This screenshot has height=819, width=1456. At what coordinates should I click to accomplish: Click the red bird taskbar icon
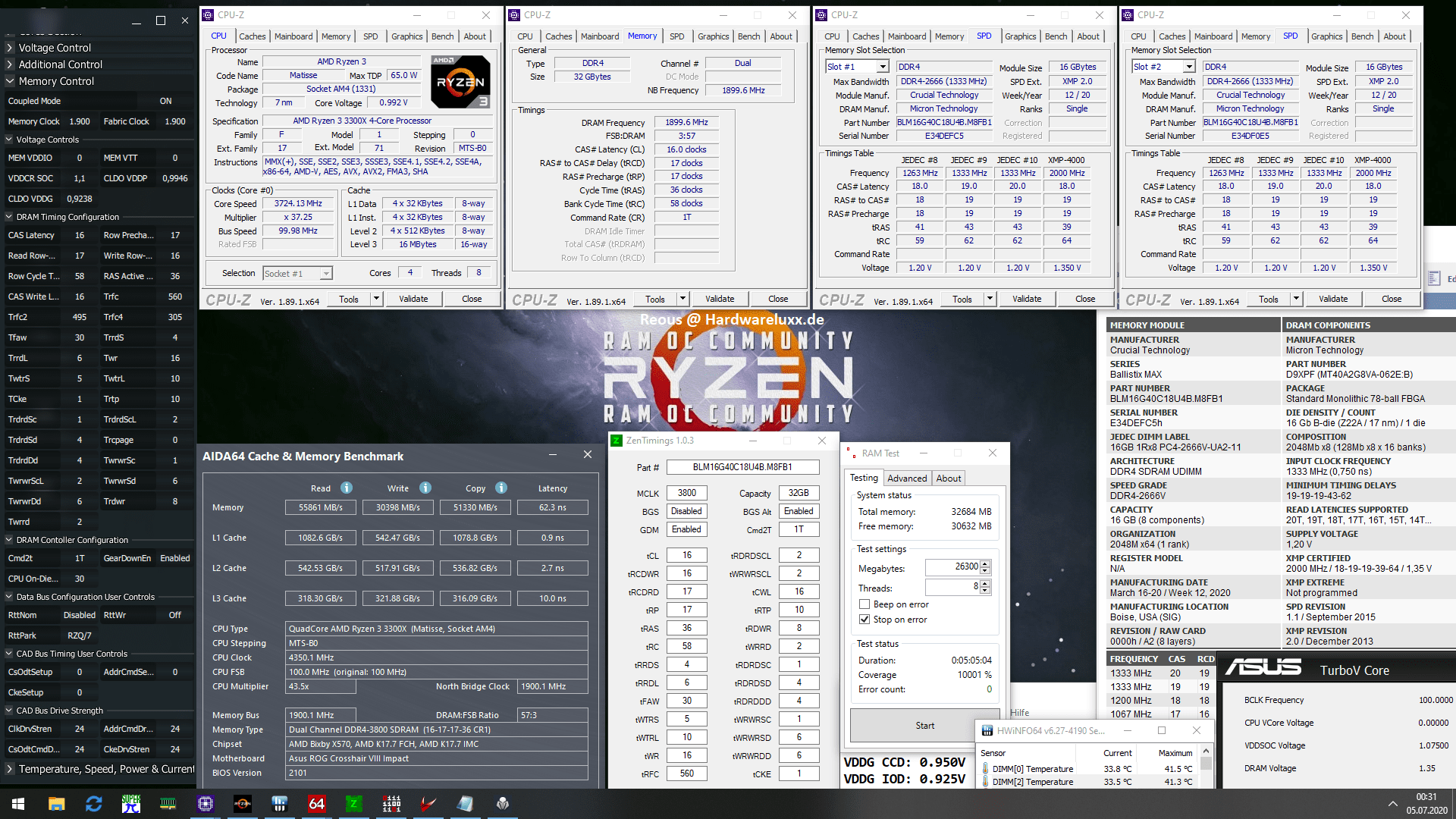[428, 804]
